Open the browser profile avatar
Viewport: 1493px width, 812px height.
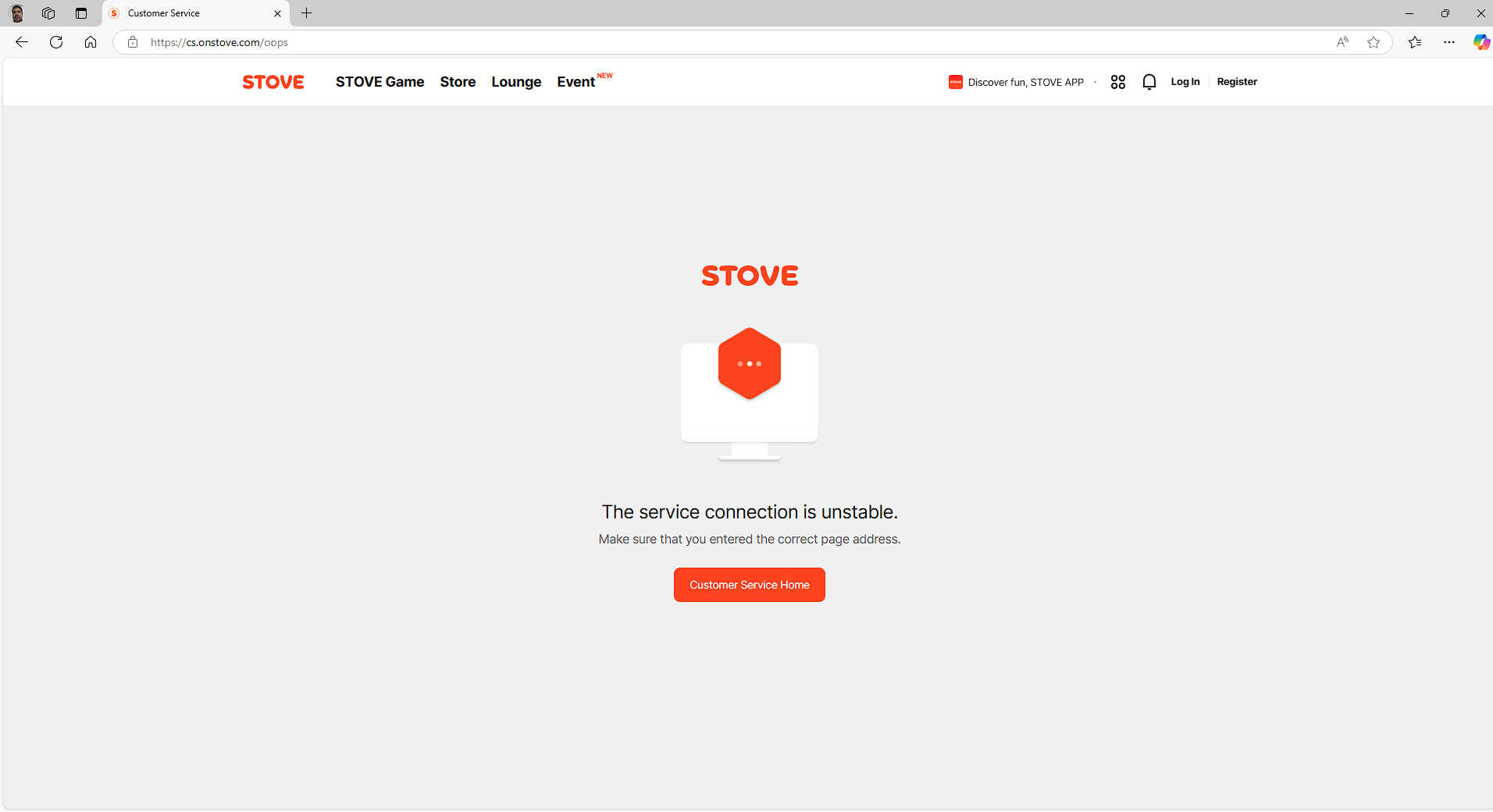tap(17, 13)
